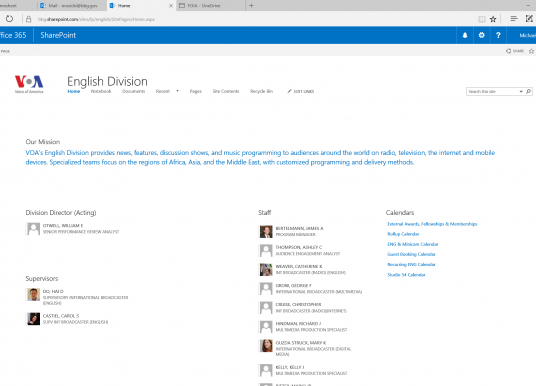Click Ashley Thompson's placeholder avatar
The height and width of the screenshot is (386, 536).
266,250
